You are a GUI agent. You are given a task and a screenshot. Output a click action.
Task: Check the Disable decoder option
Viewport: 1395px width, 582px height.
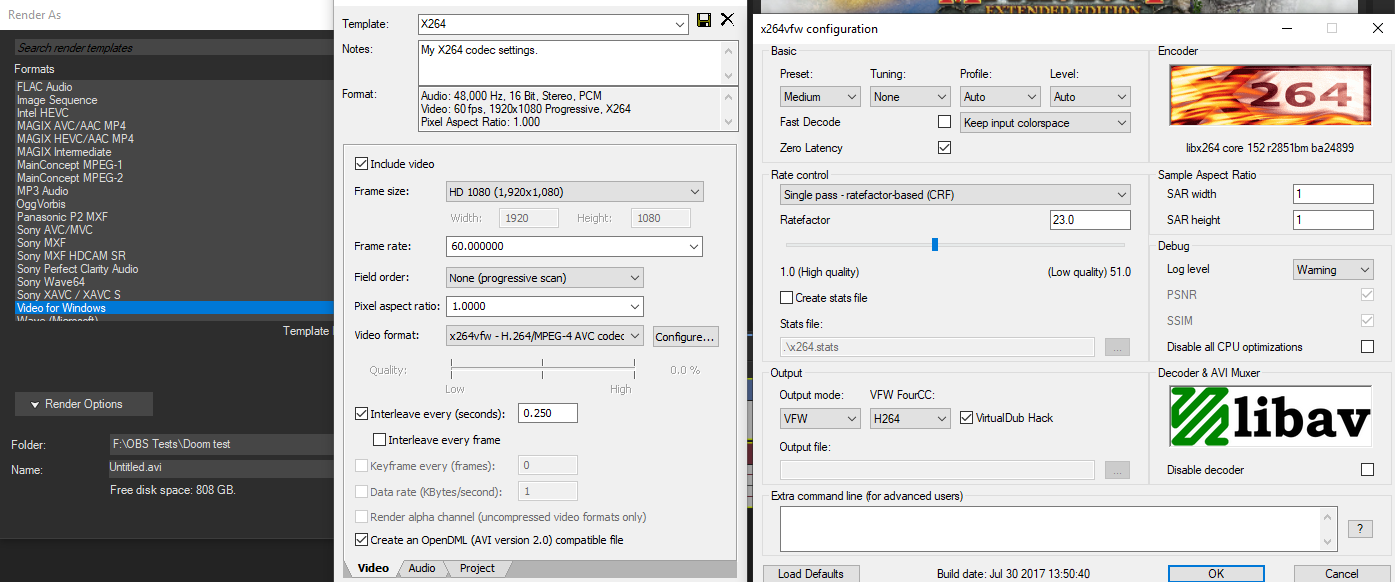[1367, 470]
